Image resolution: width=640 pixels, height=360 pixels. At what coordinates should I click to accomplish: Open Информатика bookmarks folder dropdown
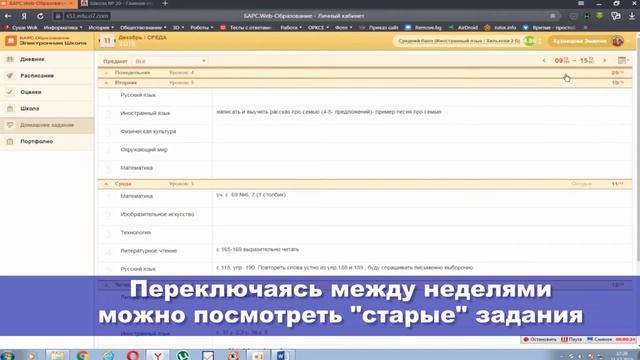tap(63, 28)
